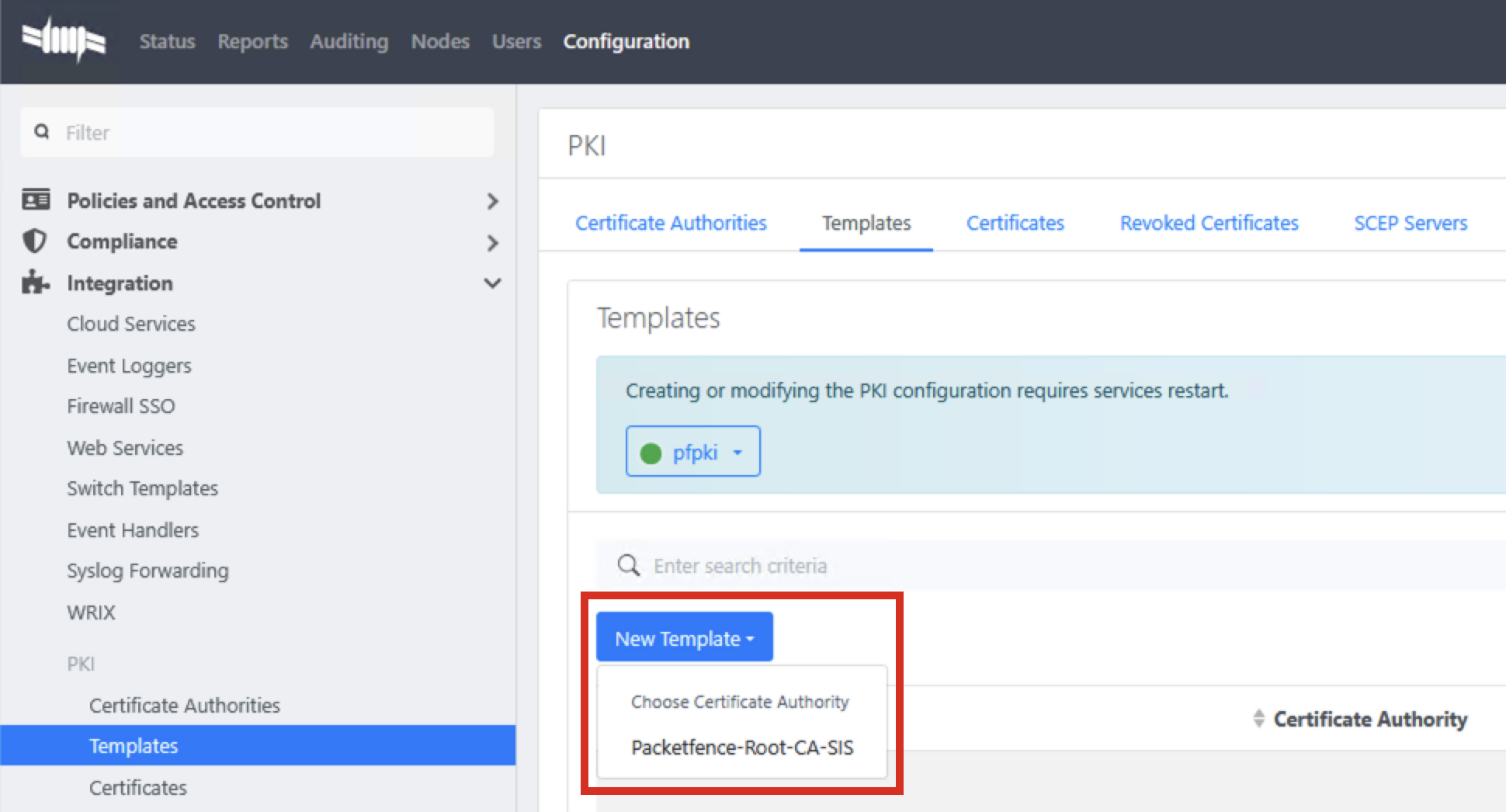This screenshot has width=1506, height=812.
Task: Click Status in the top navigation
Action: click(x=166, y=41)
